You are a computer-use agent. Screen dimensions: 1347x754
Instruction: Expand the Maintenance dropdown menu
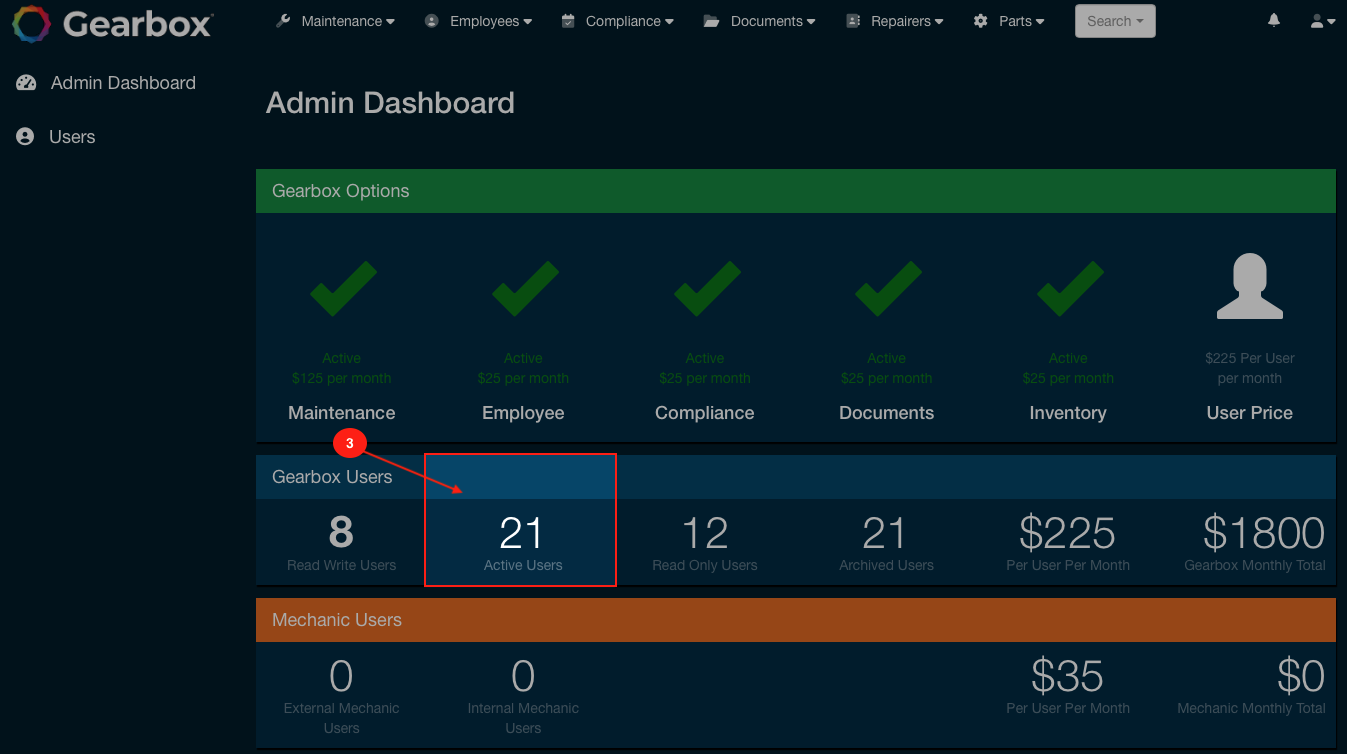click(x=335, y=21)
